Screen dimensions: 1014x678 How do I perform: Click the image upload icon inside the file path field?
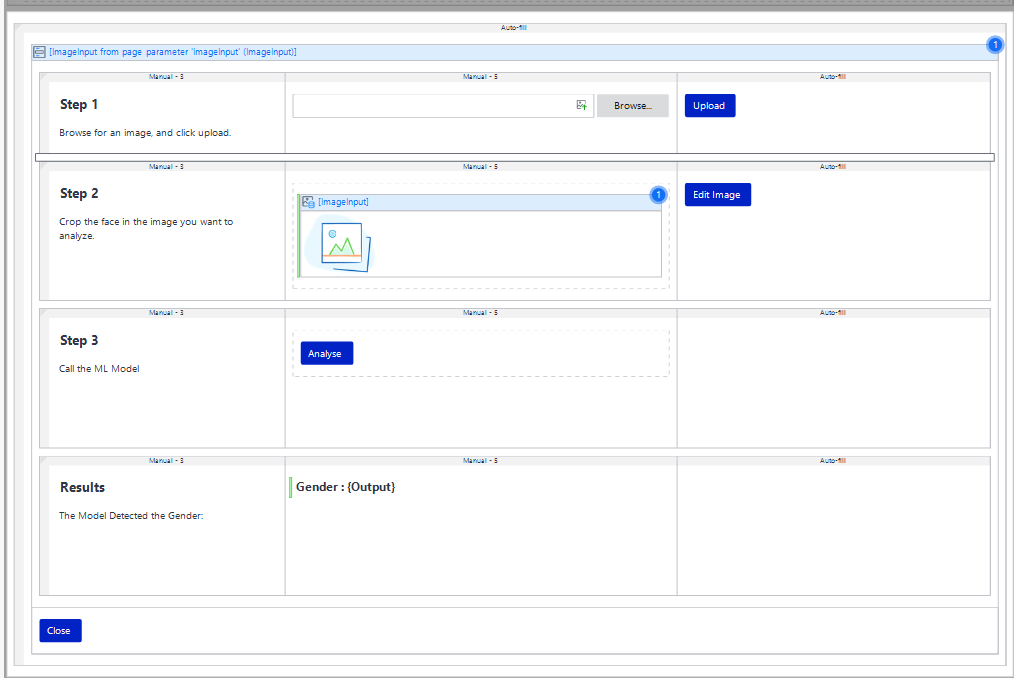(581, 105)
